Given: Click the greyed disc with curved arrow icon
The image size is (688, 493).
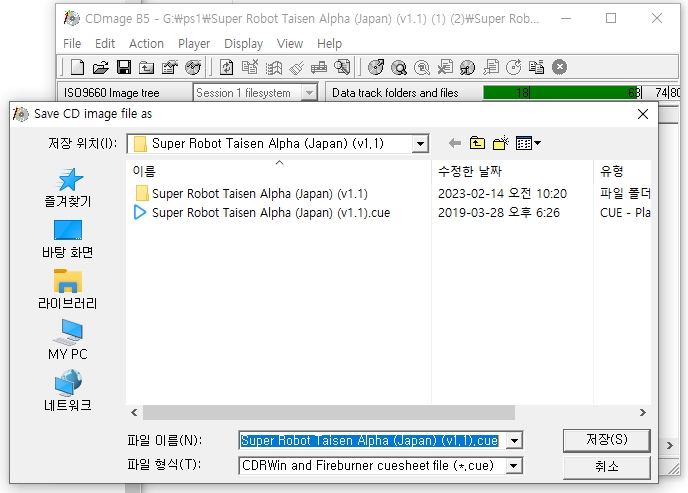Looking at the screenshot, I should point(514,67).
